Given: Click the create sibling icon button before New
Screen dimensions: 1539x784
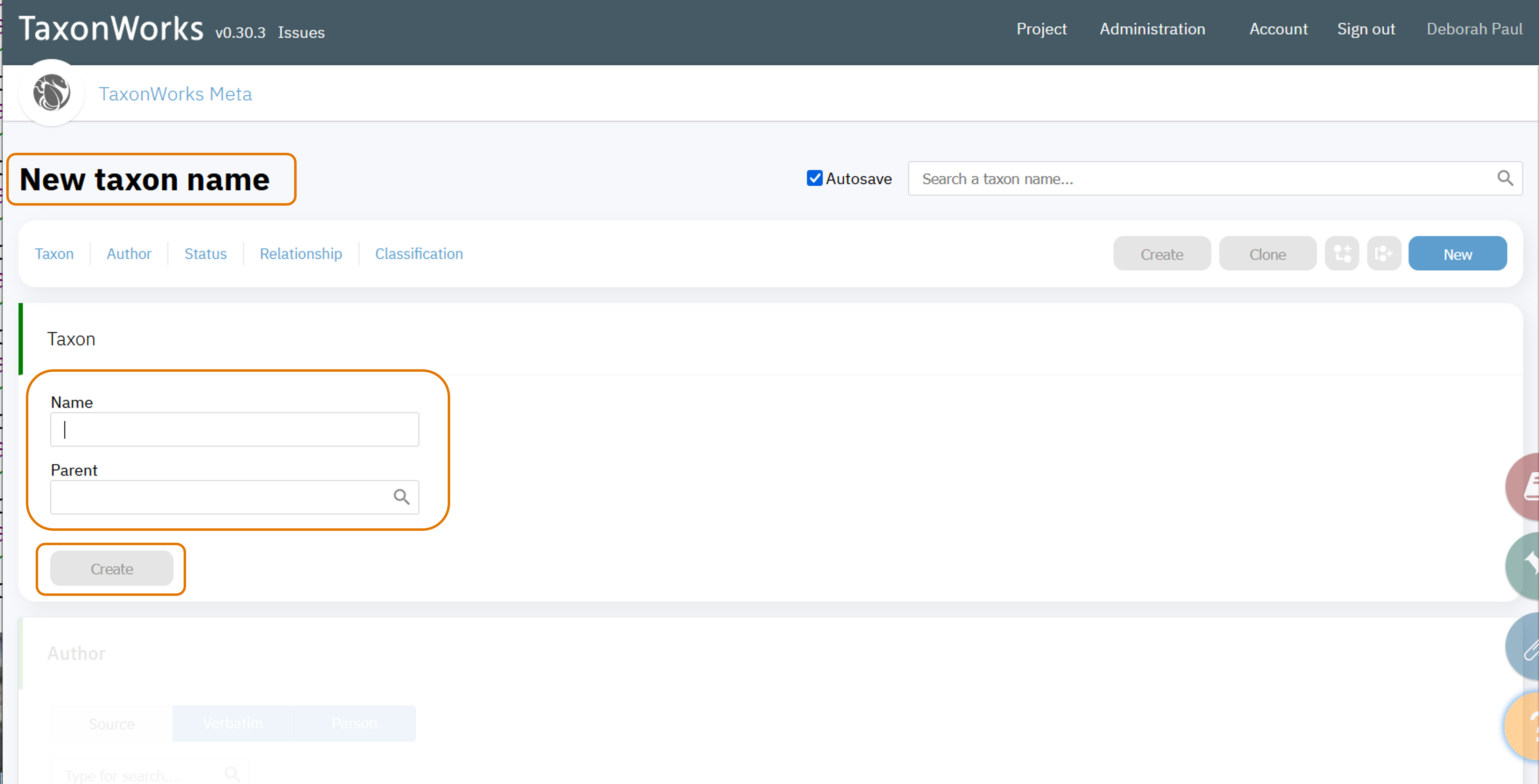Looking at the screenshot, I should point(1384,254).
